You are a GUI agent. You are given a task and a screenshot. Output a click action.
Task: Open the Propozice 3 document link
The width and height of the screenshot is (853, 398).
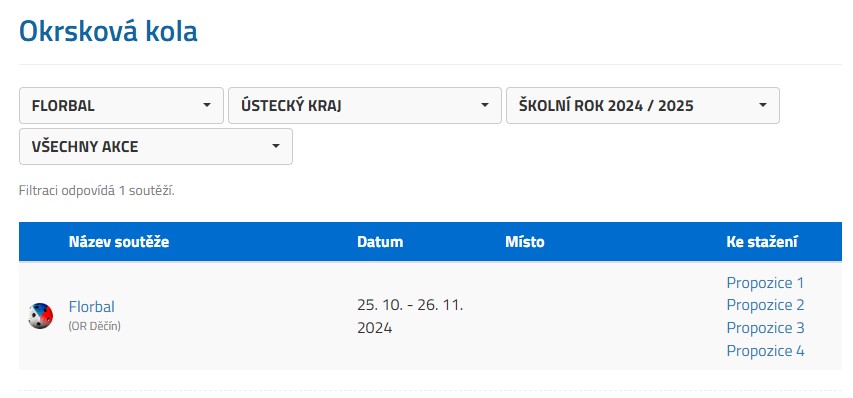point(765,328)
